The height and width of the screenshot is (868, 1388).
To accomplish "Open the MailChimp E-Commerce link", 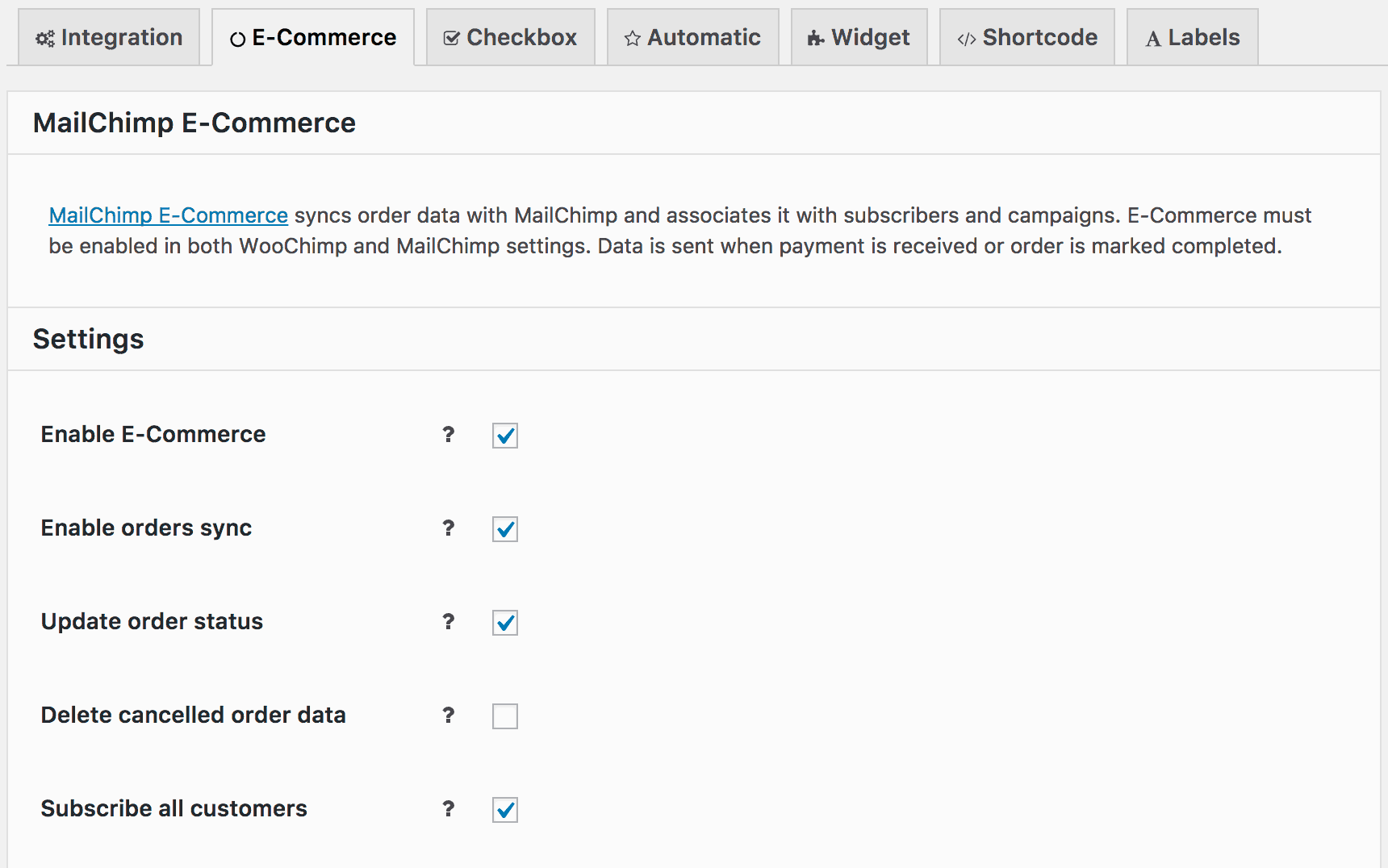I will 168,215.
